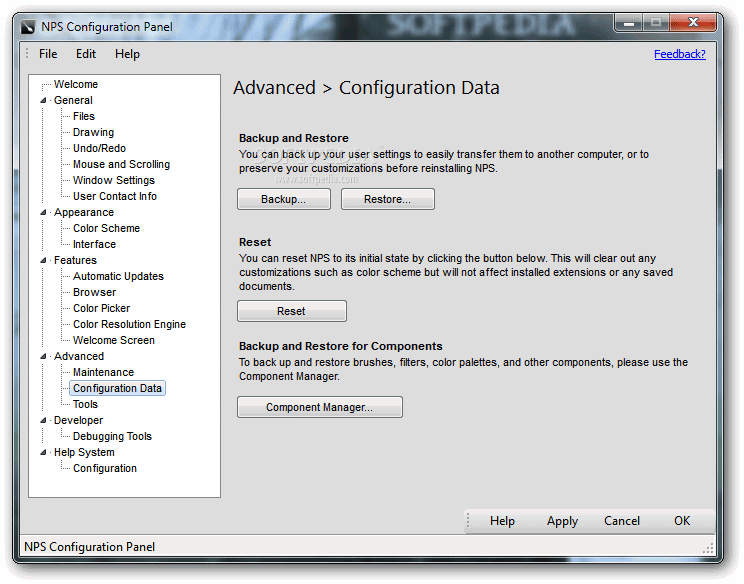The image size is (744, 584).
Task: Select the Appearance category
Action: pos(84,212)
